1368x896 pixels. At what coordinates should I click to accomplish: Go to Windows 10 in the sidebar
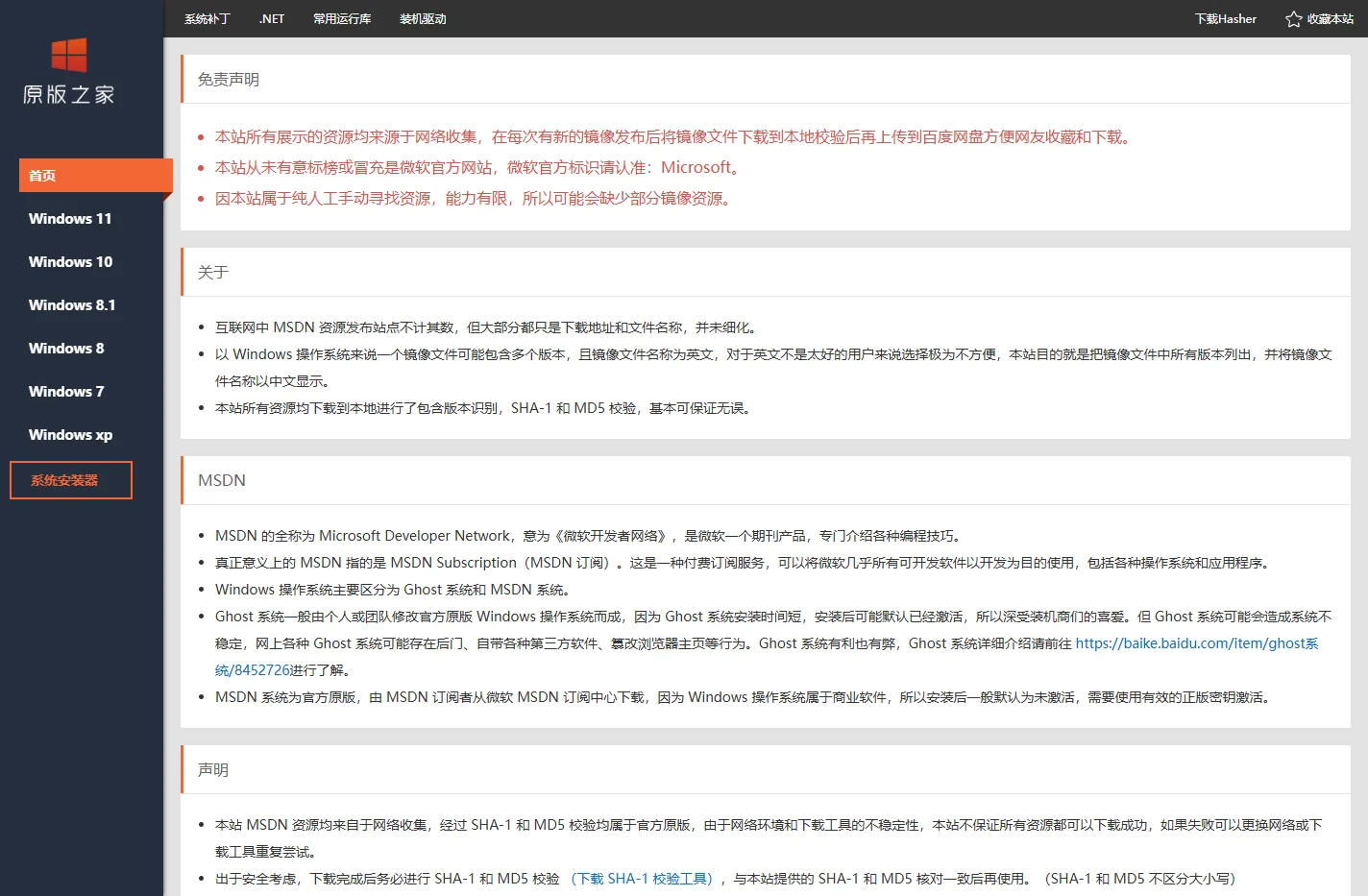click(x=70, y=262)
